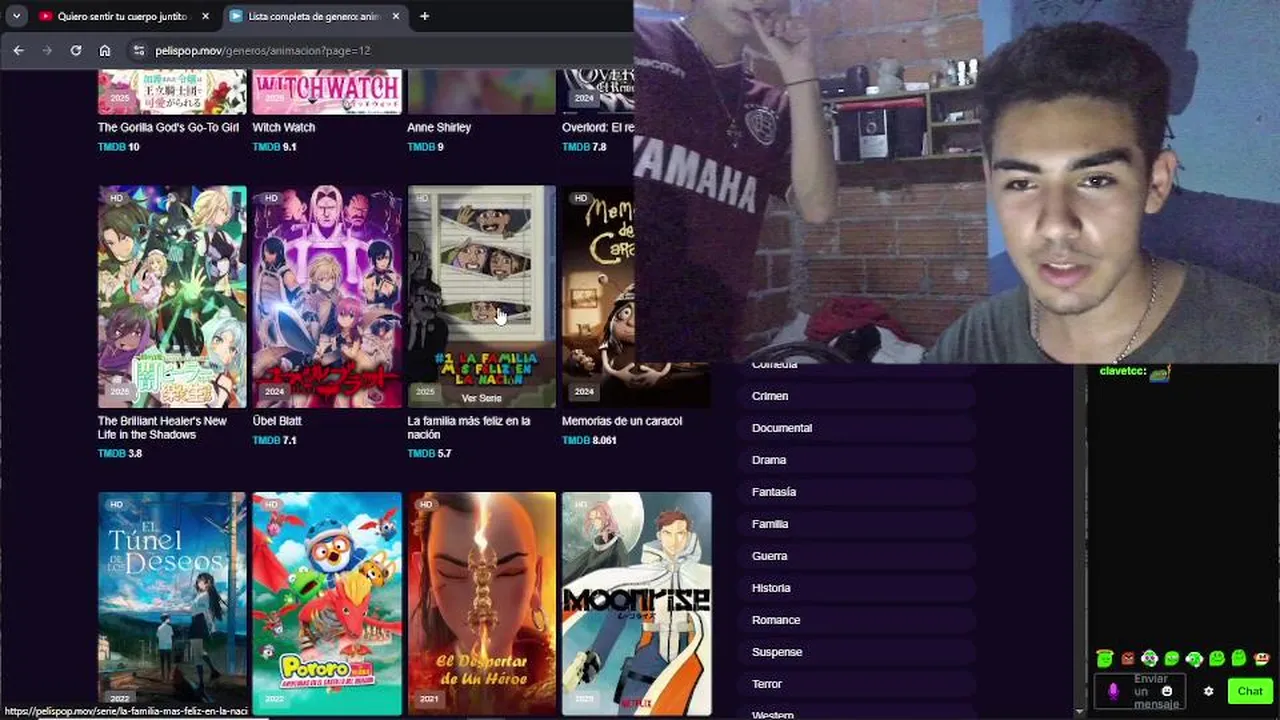This screenshot has width=1280, height=720.
Task: Pick the green halo emote
Action: [1104, 658]
